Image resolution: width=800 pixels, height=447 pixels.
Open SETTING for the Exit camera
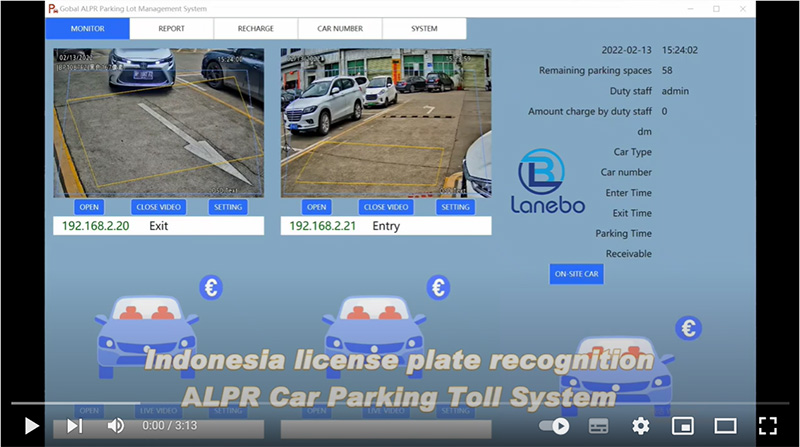228,207
